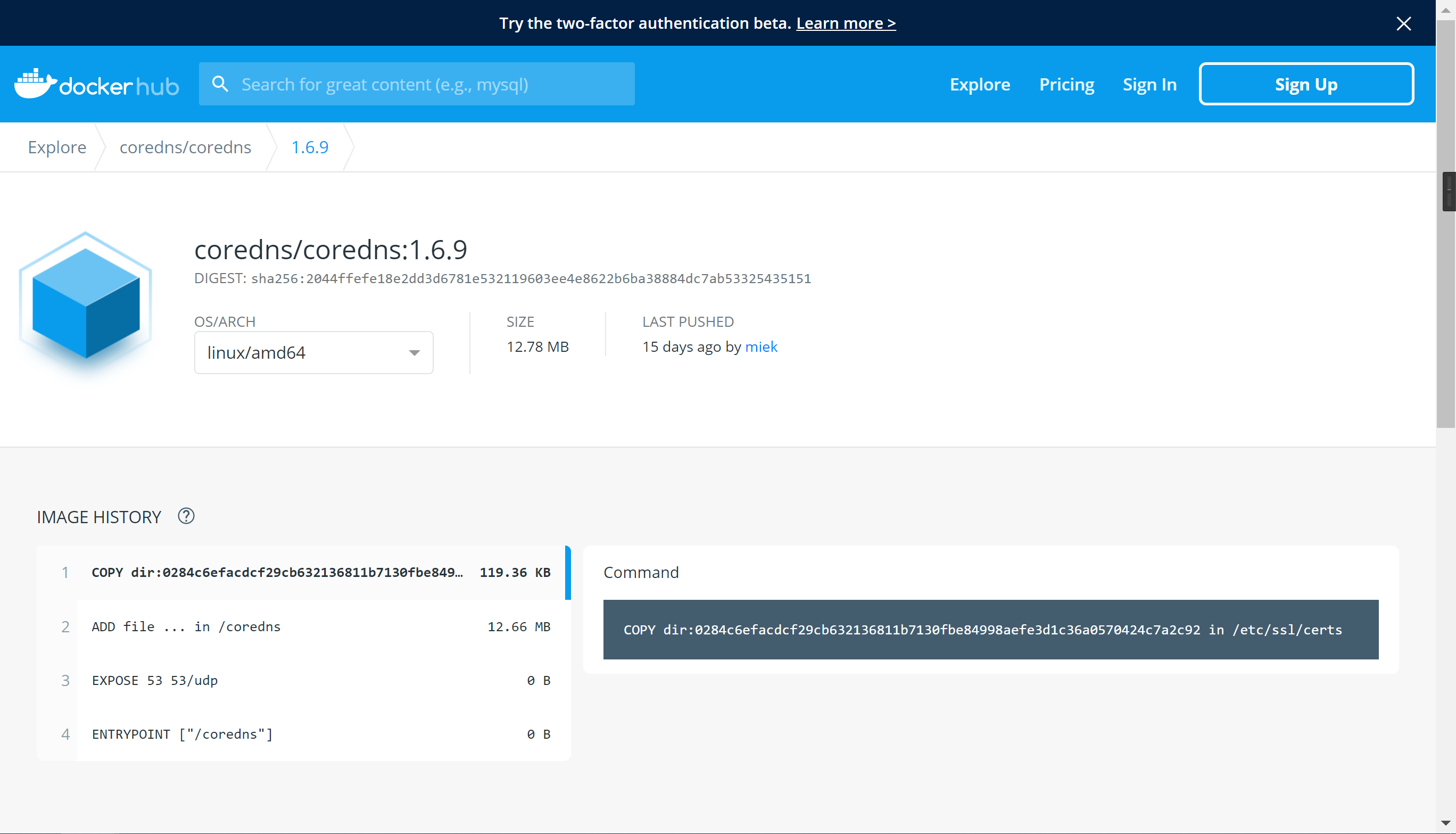Click the coredns/coredns breadcrumb
1456x834 pixels.
185,147
